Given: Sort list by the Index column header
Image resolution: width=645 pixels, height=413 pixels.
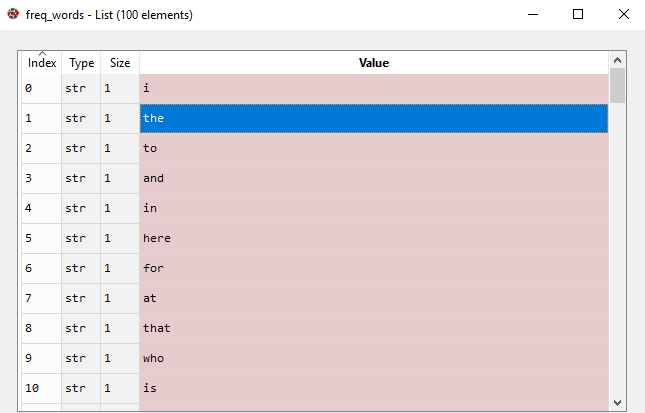Looking at the screenshot, I should (42, 63).
